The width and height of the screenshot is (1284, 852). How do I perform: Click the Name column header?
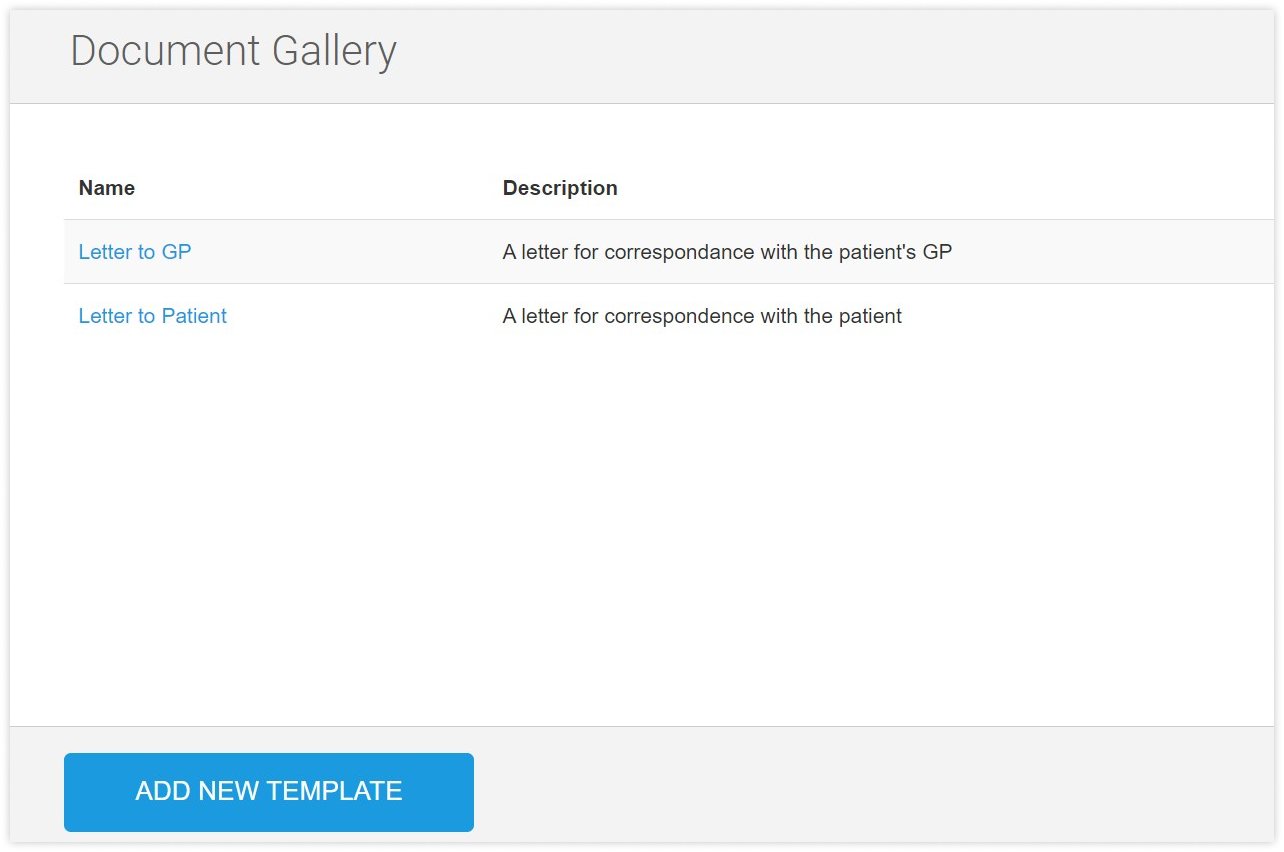(x=106, y=188)
